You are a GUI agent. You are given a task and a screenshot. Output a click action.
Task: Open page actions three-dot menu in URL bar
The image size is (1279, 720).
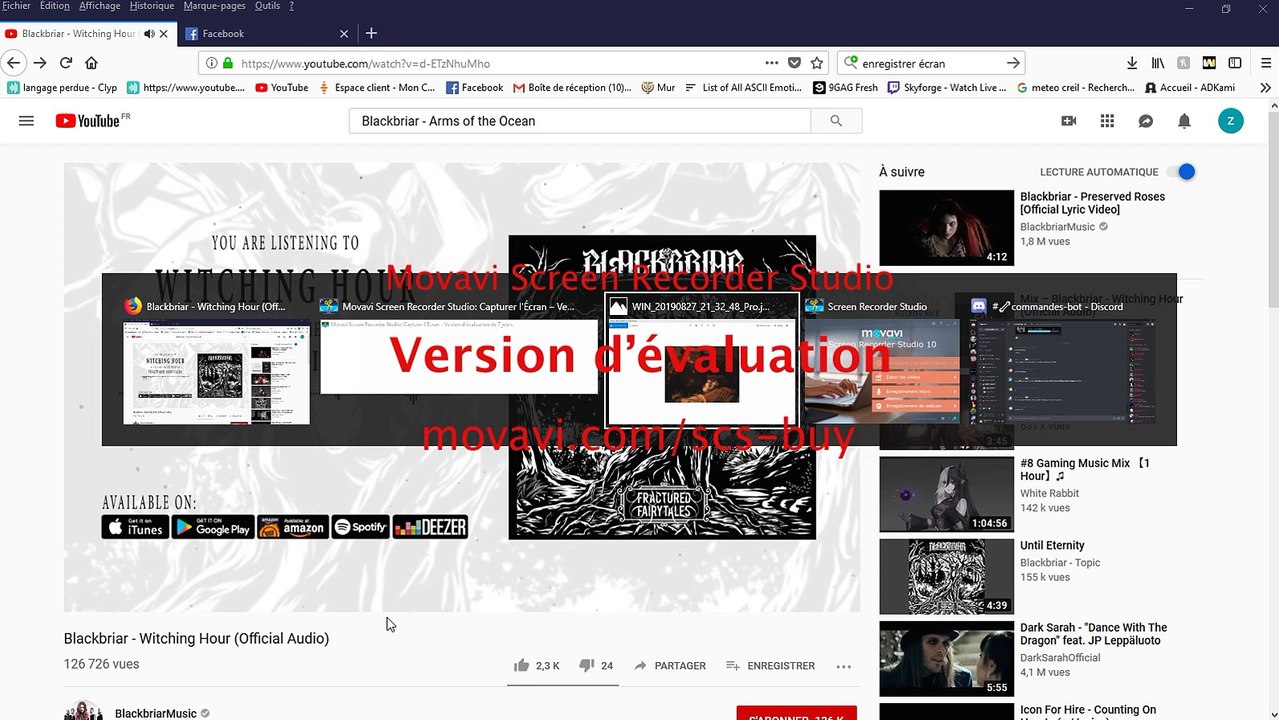pos(771,63)
